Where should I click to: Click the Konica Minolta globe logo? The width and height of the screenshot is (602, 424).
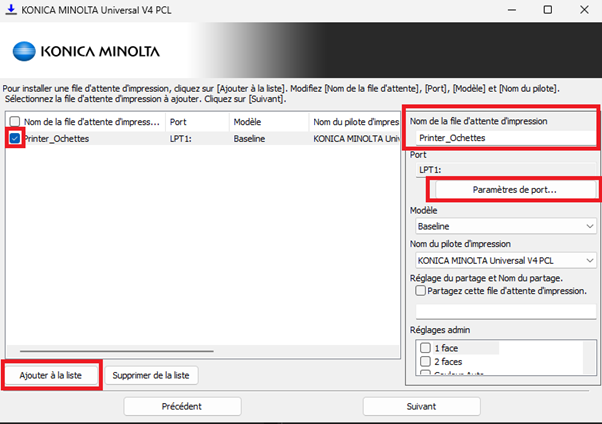pyautogui.click(x=25, y=50)
